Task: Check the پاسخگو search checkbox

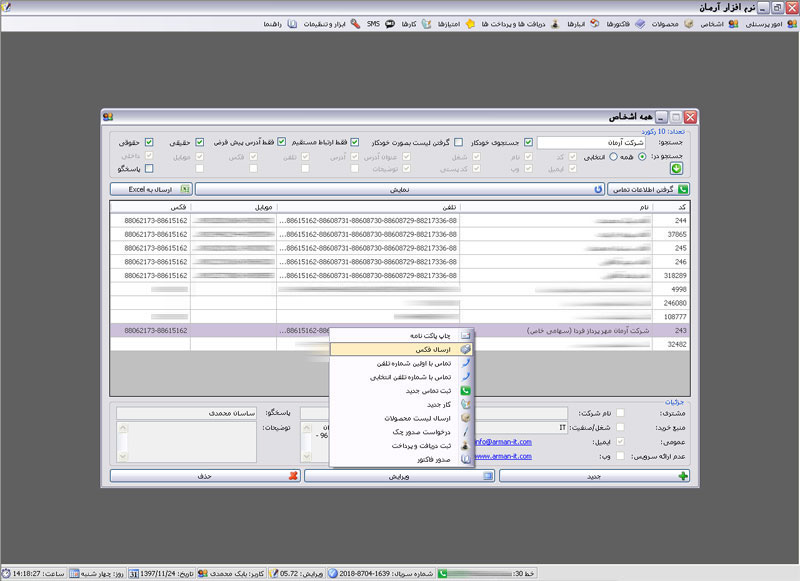Action: pyautogui.click(x=149, y=168)
